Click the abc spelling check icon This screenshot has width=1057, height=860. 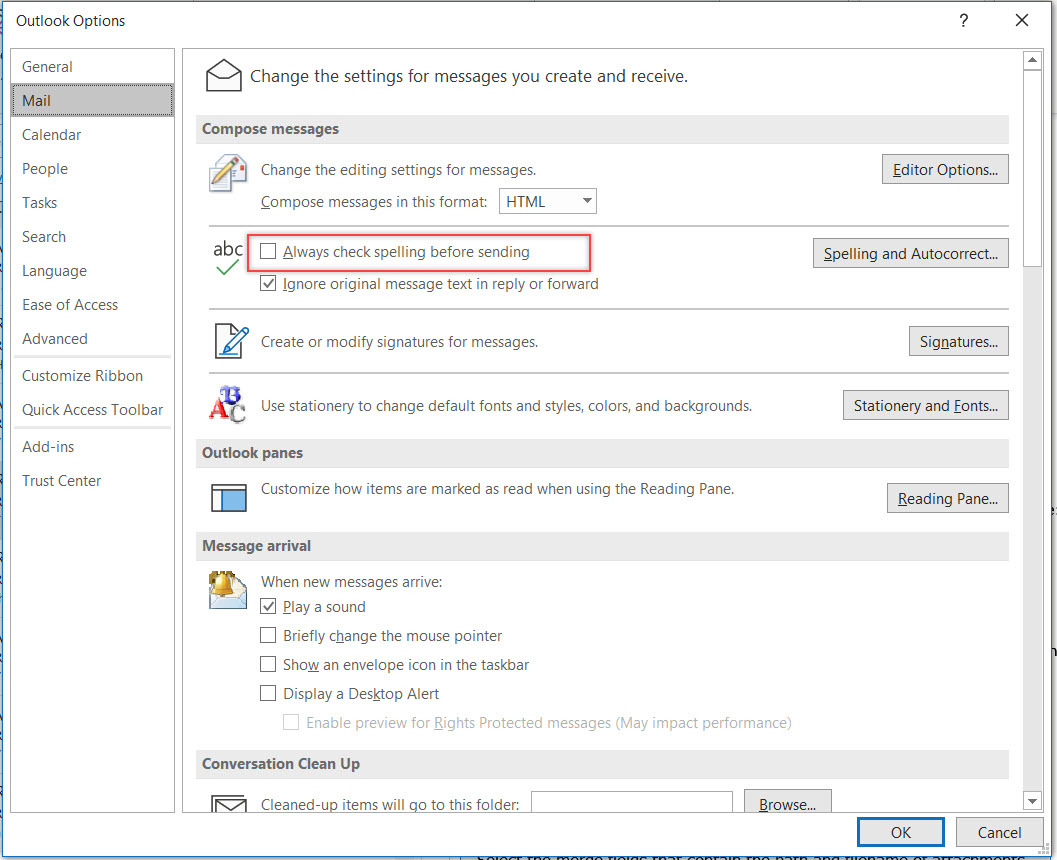coord(227,257)
